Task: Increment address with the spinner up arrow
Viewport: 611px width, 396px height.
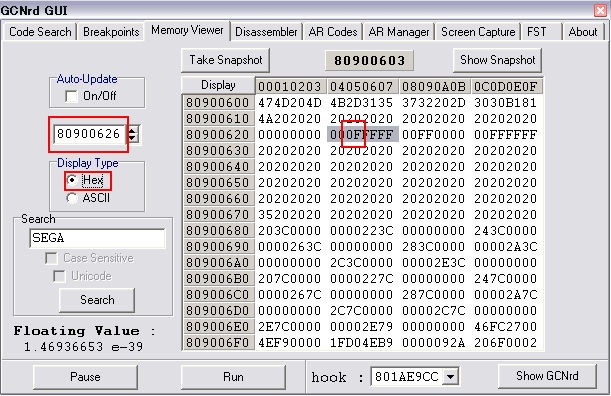Action: pyautogui.click(x=132, y=130)
